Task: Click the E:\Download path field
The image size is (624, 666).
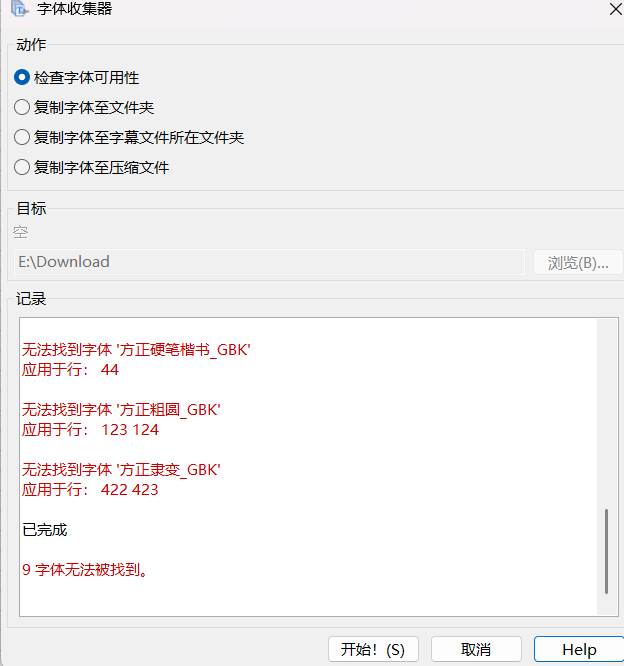Action: pos(269,262)
